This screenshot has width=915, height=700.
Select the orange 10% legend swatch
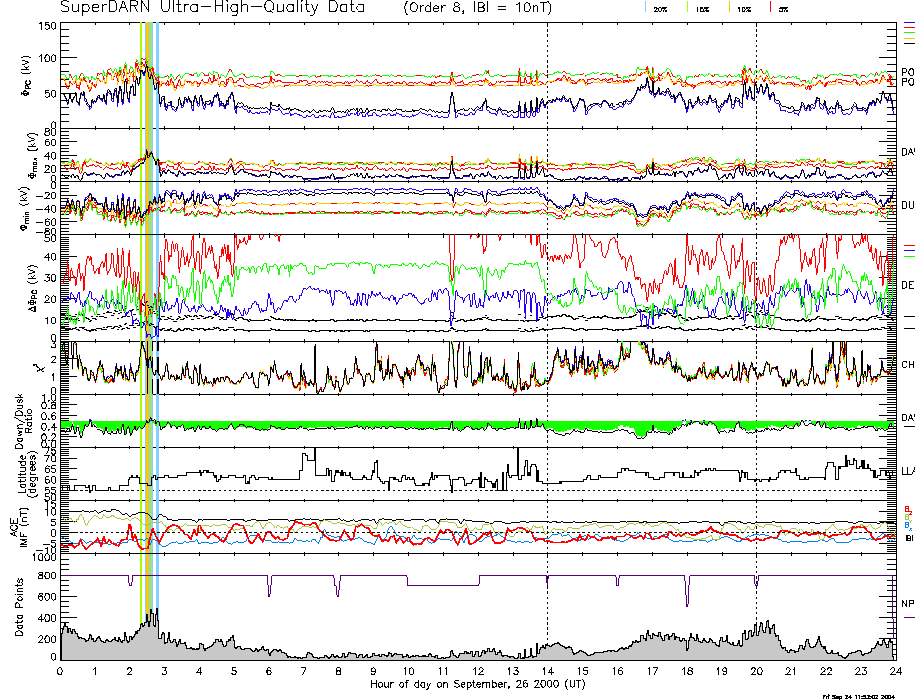pyautogui.click(x=729, y=8)
